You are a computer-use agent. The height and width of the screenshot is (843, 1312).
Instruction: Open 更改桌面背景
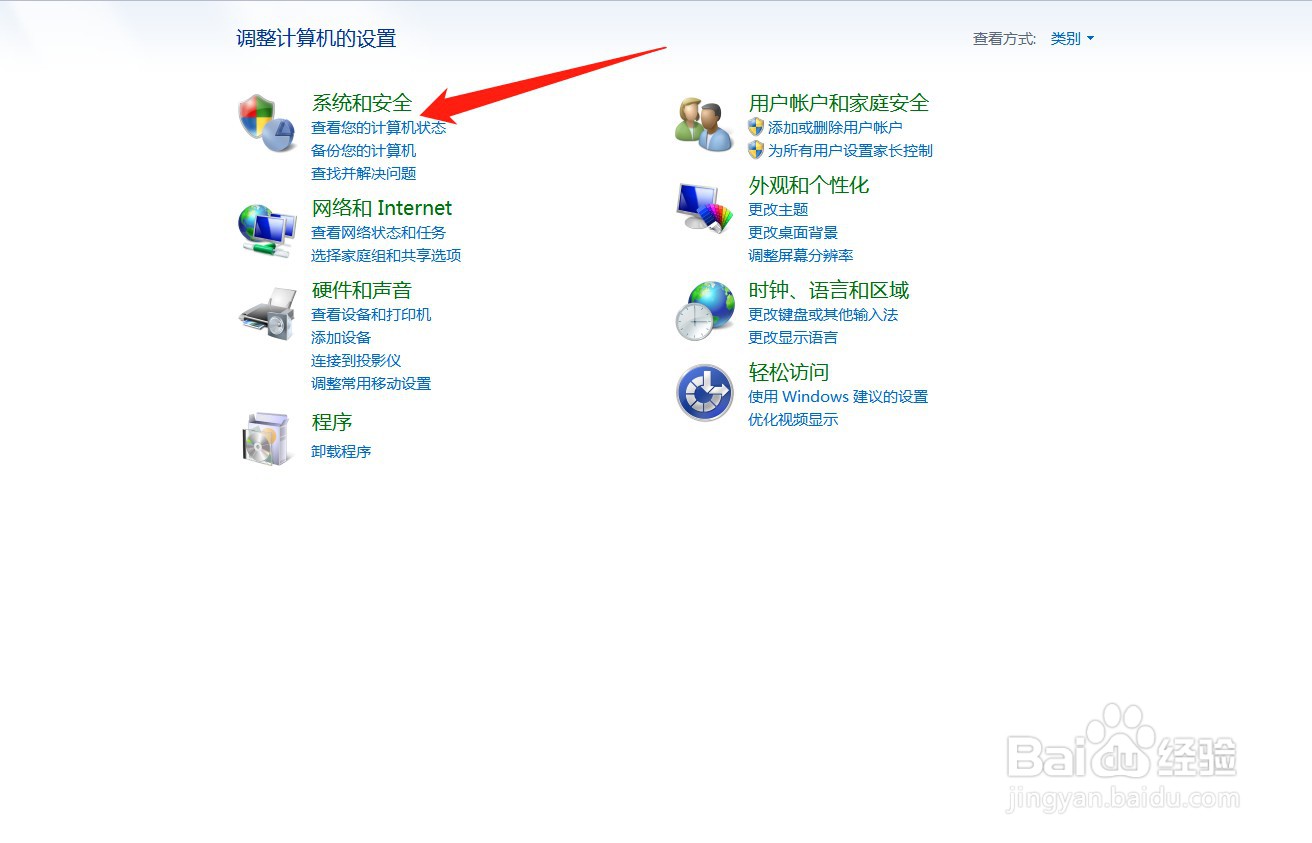tap(794, 232)
